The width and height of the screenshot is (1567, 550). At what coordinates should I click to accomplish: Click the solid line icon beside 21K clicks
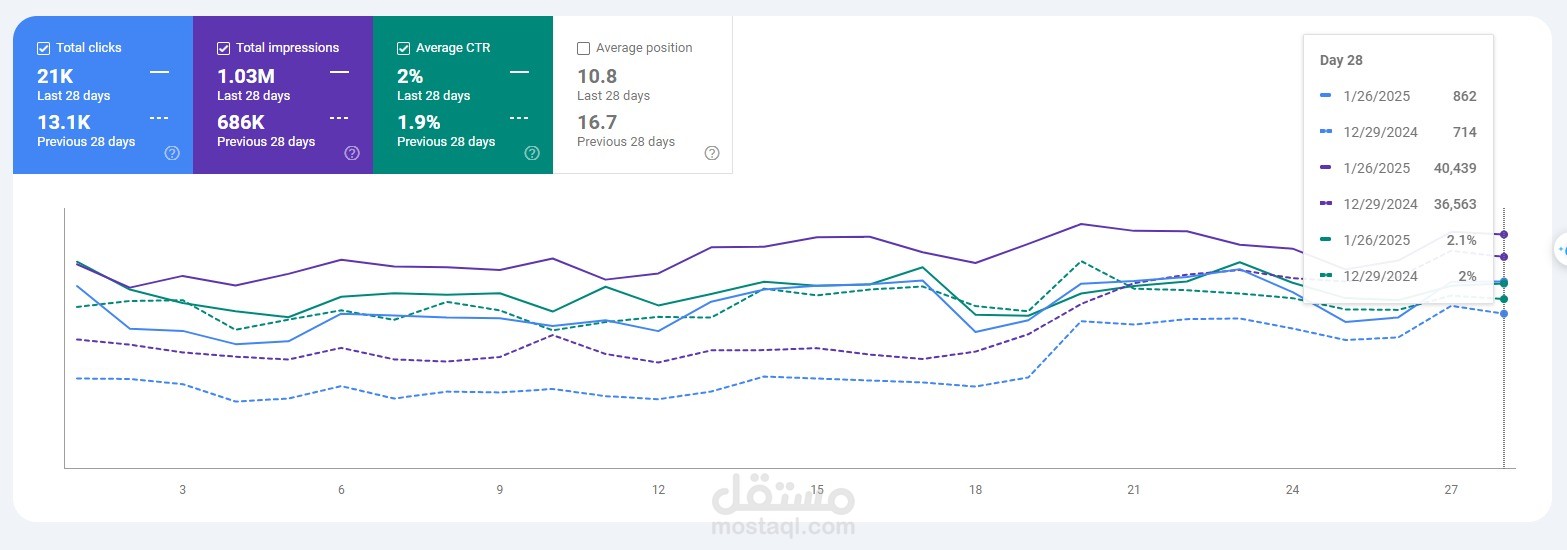pyautogui.click(x=159, y=72)
